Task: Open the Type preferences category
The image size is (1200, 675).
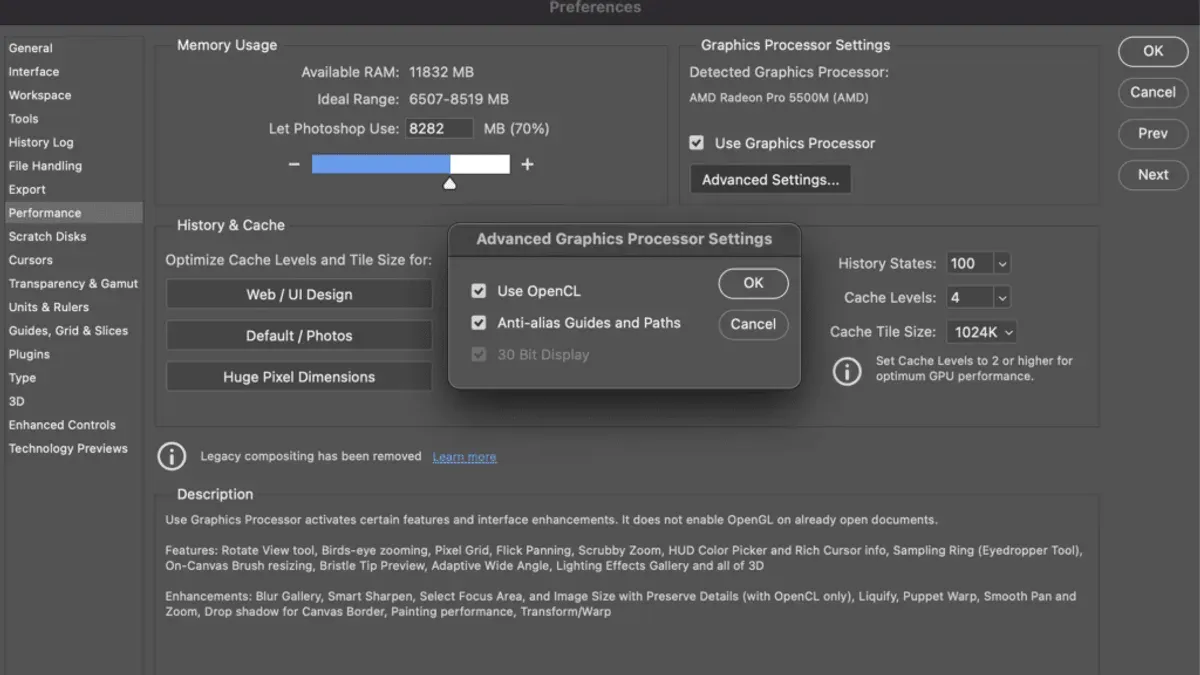Action: coord(22,378)
